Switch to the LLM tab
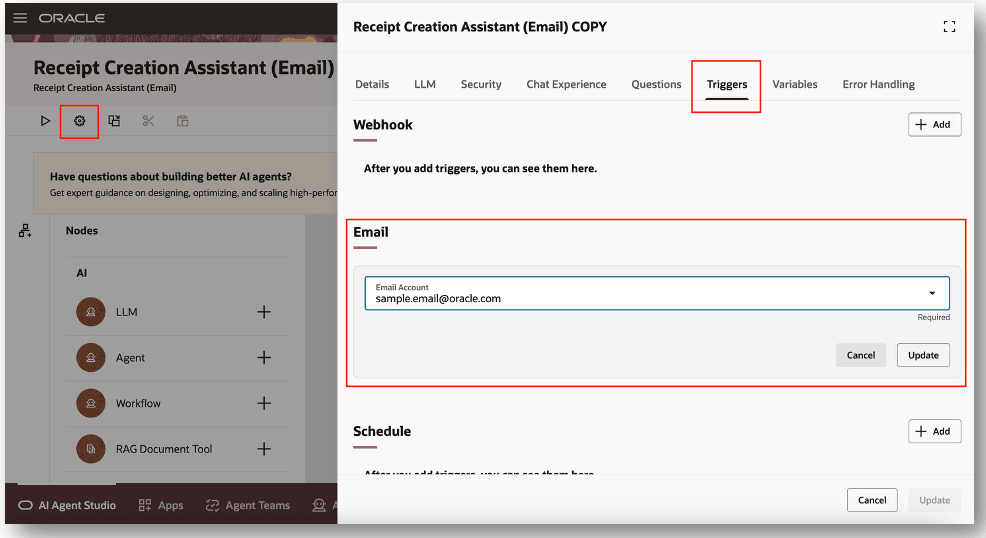 (425, 84)
